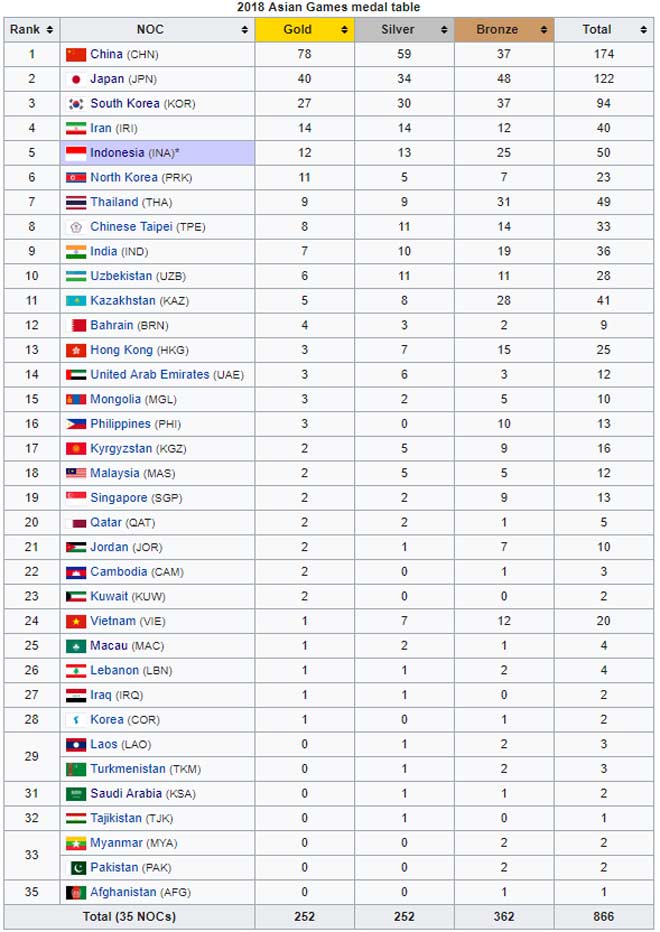The height and width of the screenshot is (932, 660).
Task: Click the Saudi Arabia flag icon
Action: (76, 794)
